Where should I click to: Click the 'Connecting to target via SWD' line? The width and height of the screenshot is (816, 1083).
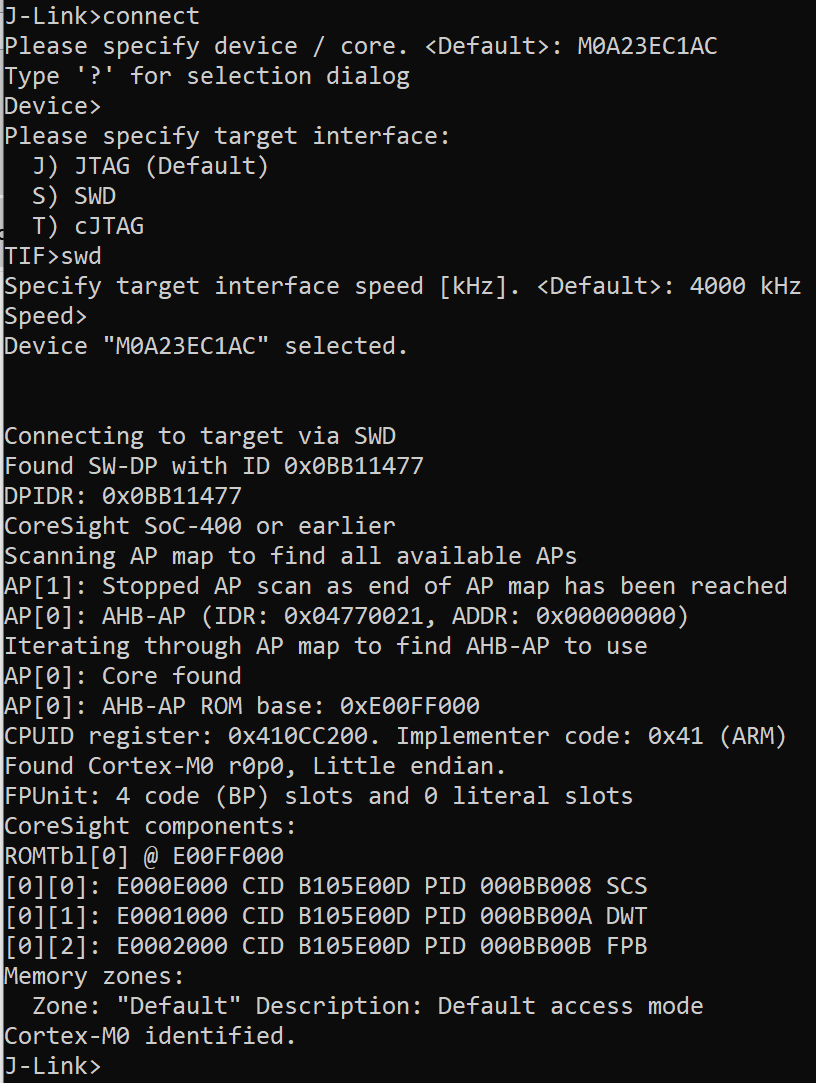(200, 436)
